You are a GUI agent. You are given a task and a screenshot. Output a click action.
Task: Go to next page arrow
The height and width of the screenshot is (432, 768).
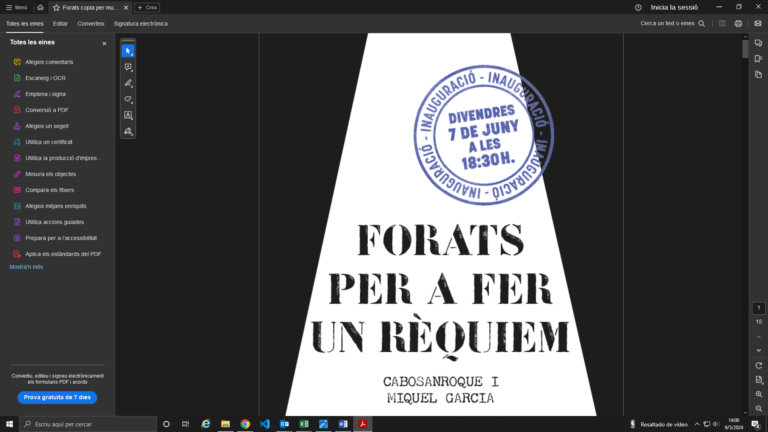[x=759, y=350]
